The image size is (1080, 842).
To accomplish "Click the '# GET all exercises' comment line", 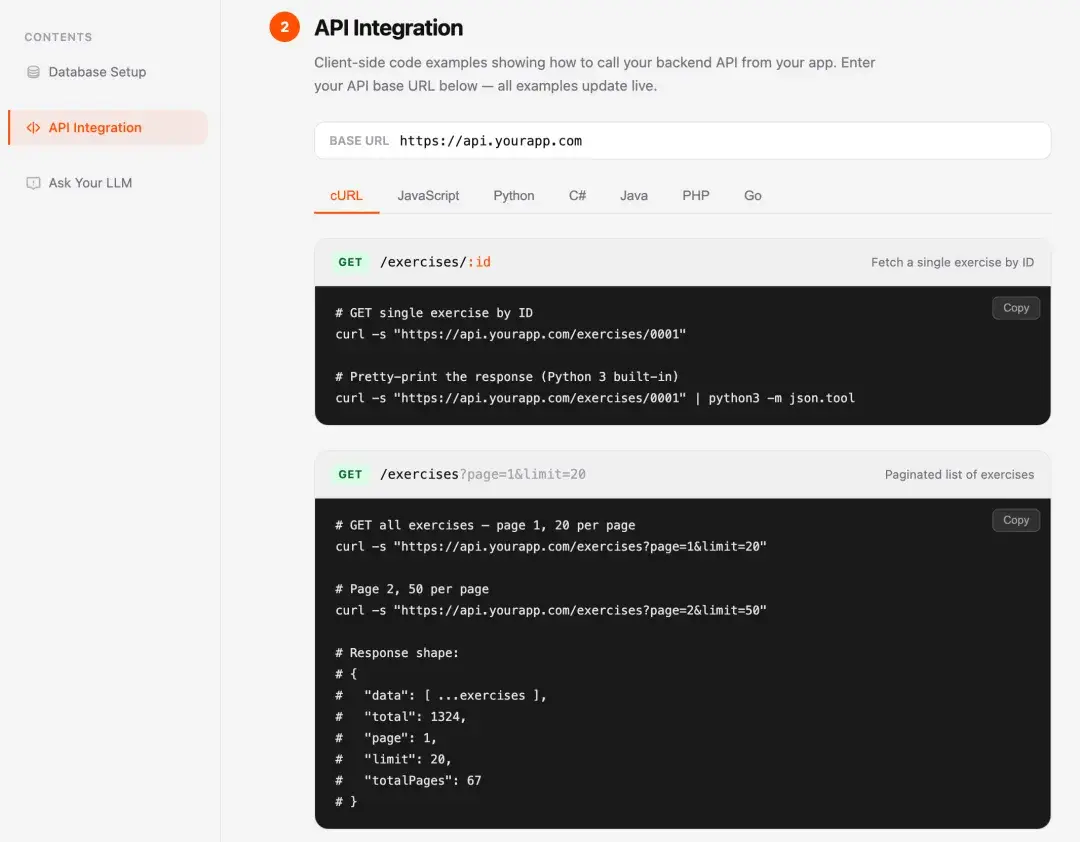I will click(x=485, y=525).
